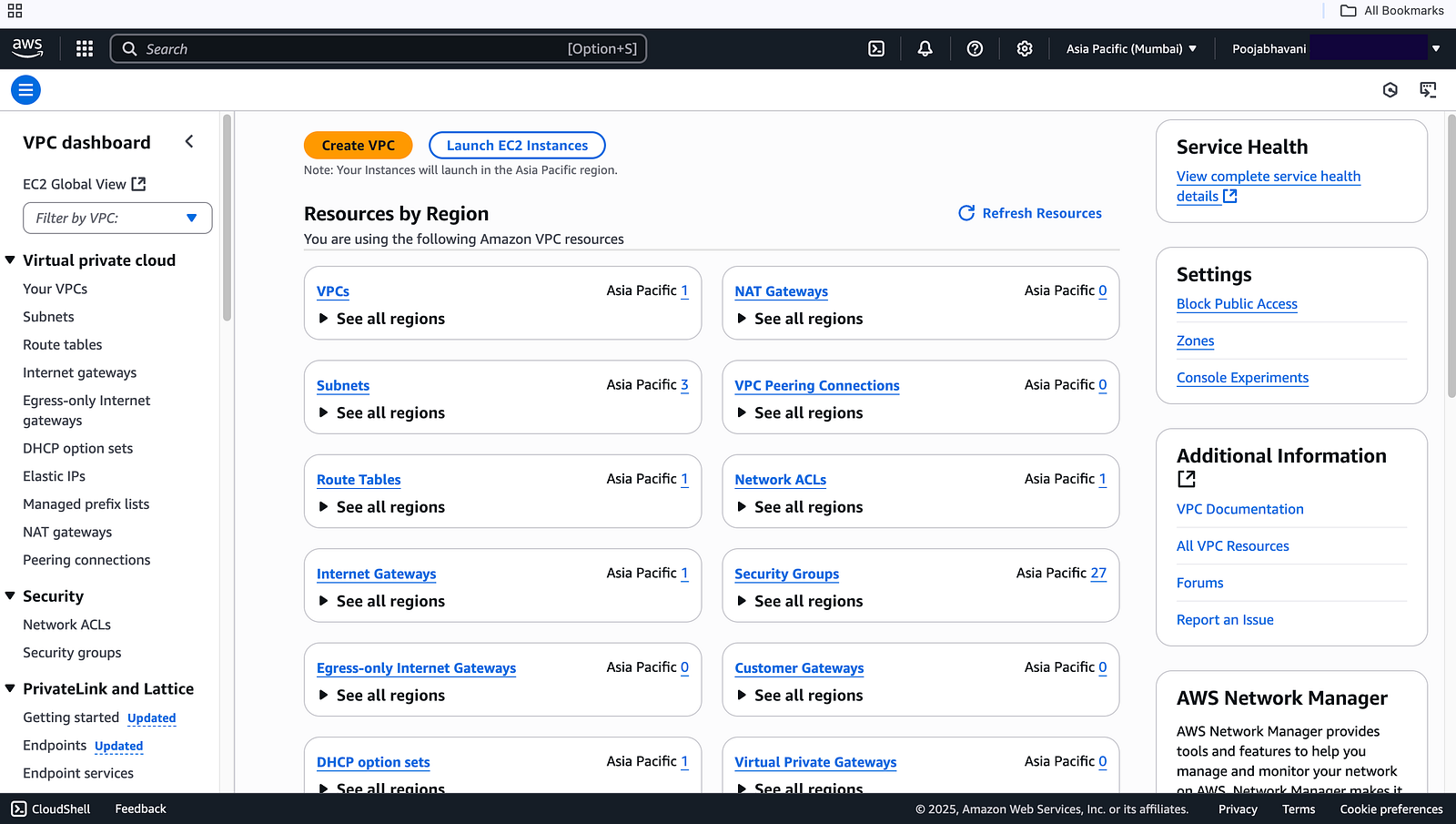Open the Network ACLs resource card link
Viewport: 1456px width, 824px height.
point(781,480)
